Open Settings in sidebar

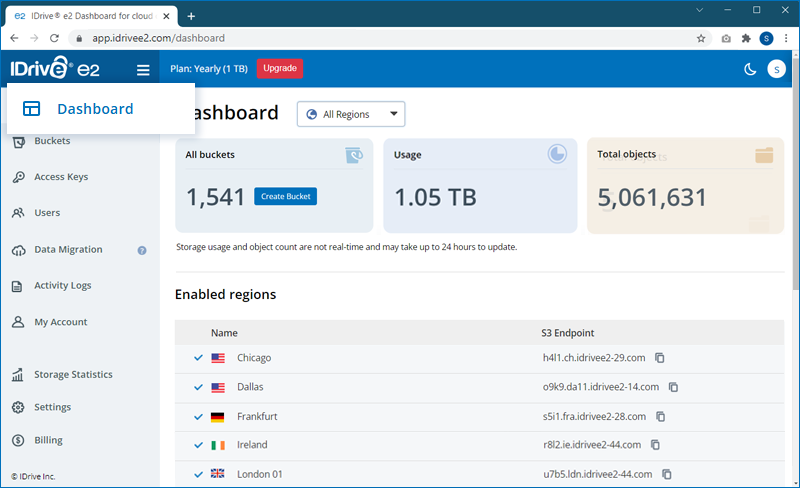[x=53, y=407]
